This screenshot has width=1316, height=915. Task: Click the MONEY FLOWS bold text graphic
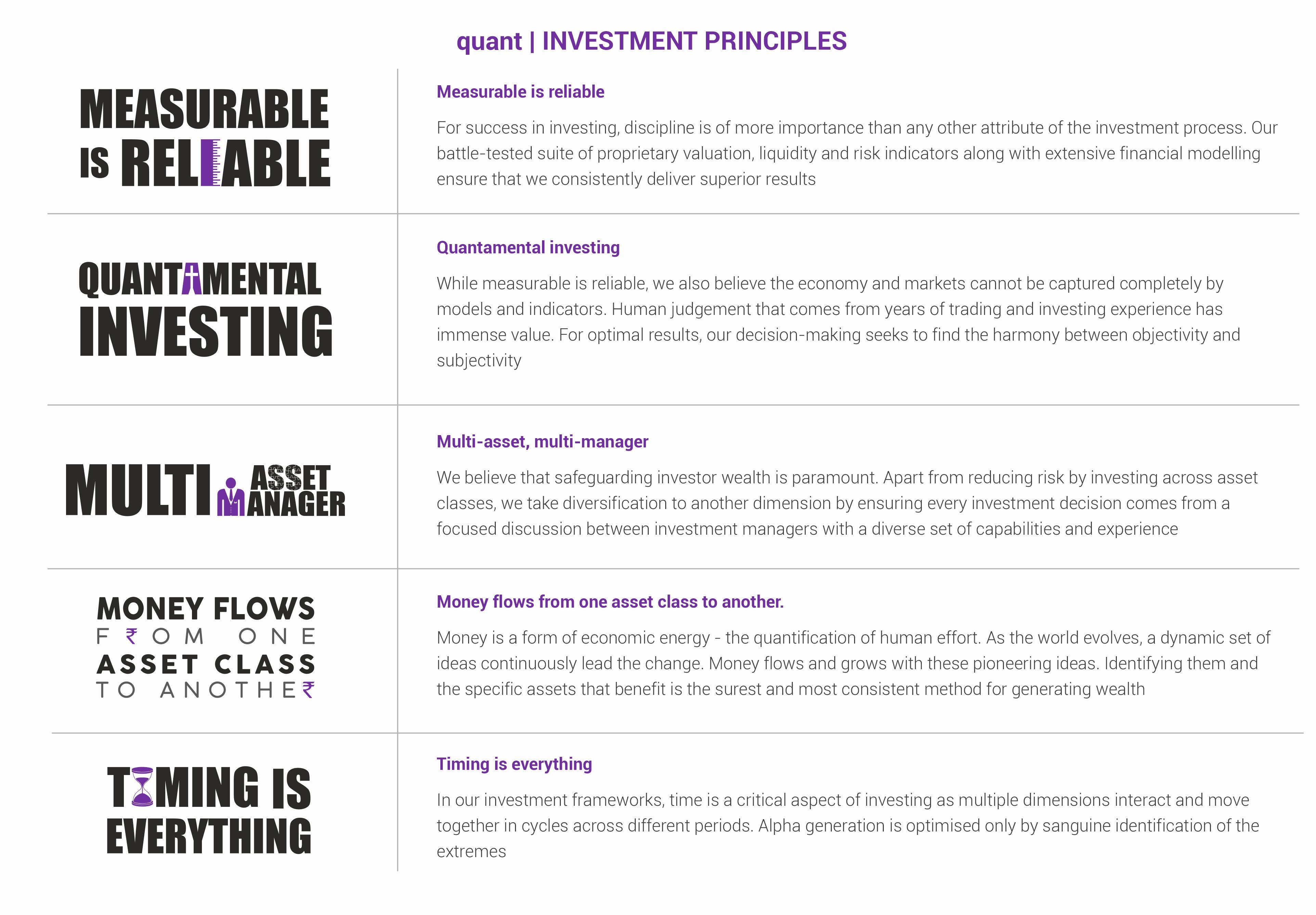206,609
